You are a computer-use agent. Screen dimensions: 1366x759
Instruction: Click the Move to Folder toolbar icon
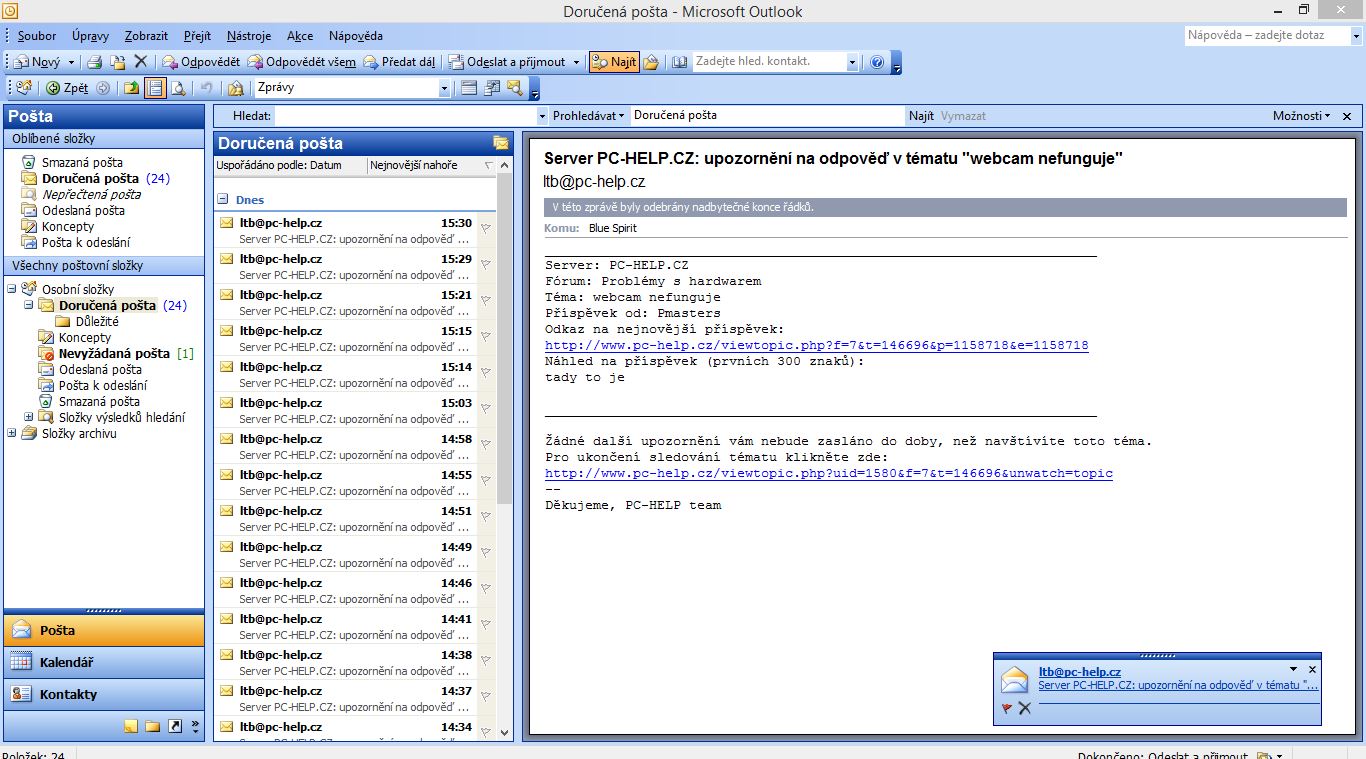[118, 62]
